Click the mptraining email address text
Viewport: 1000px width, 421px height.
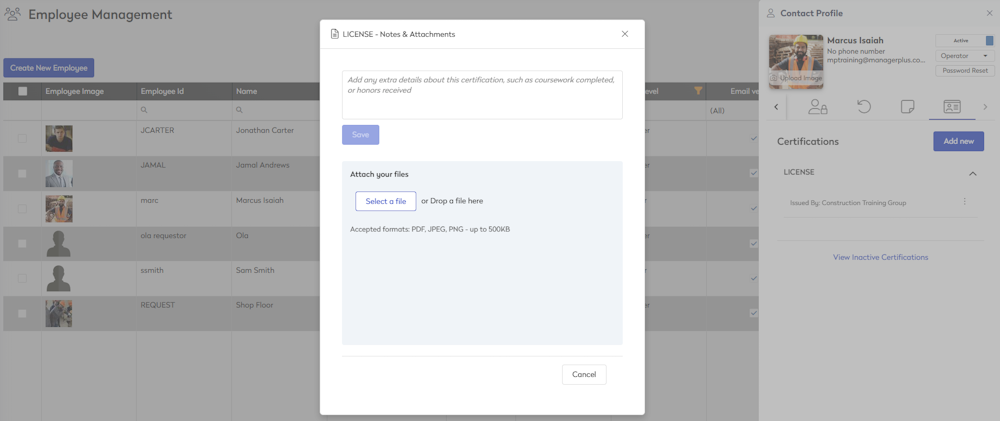click(x=876, y=61)
